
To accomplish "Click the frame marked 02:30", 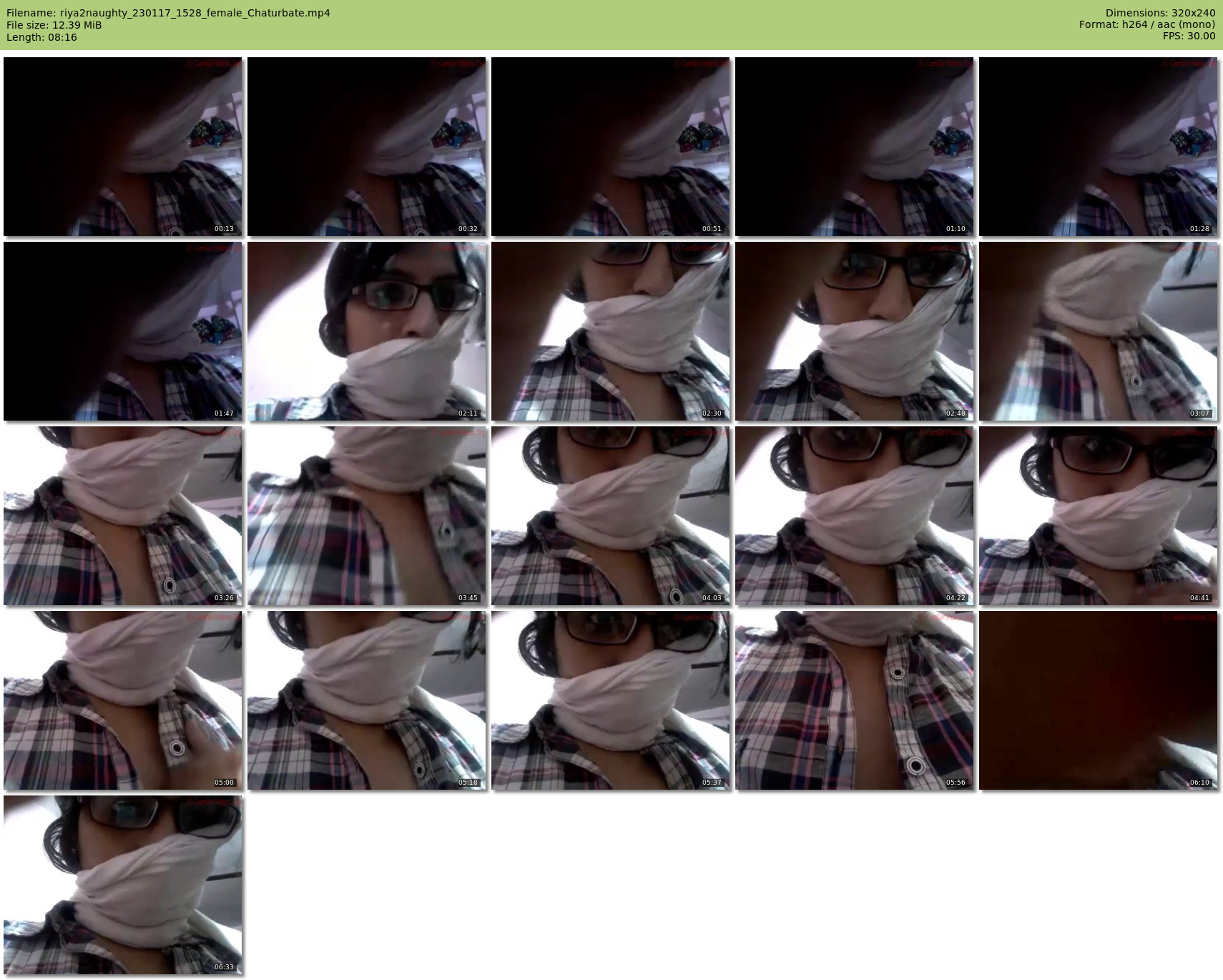I will point(610,331).
